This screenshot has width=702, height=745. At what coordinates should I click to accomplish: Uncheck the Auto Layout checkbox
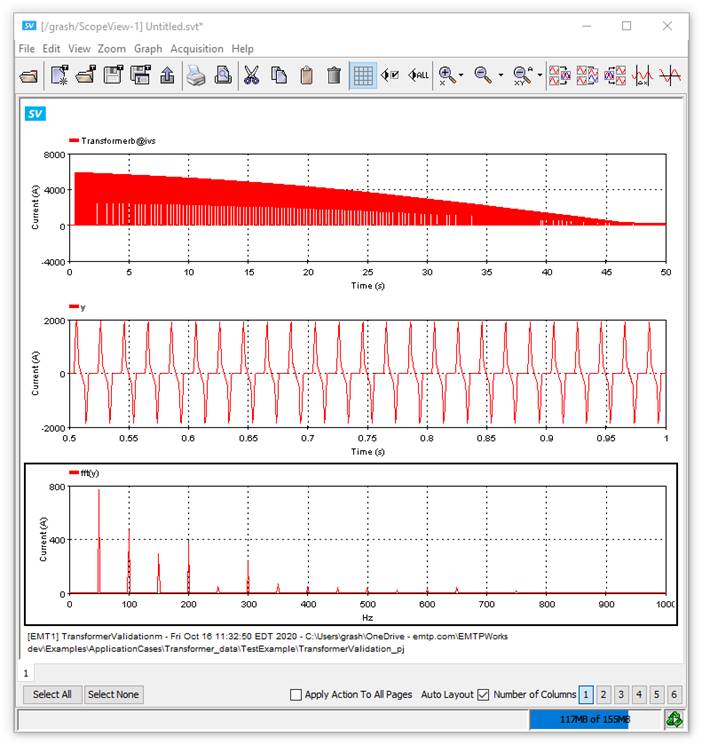point(484,694)
